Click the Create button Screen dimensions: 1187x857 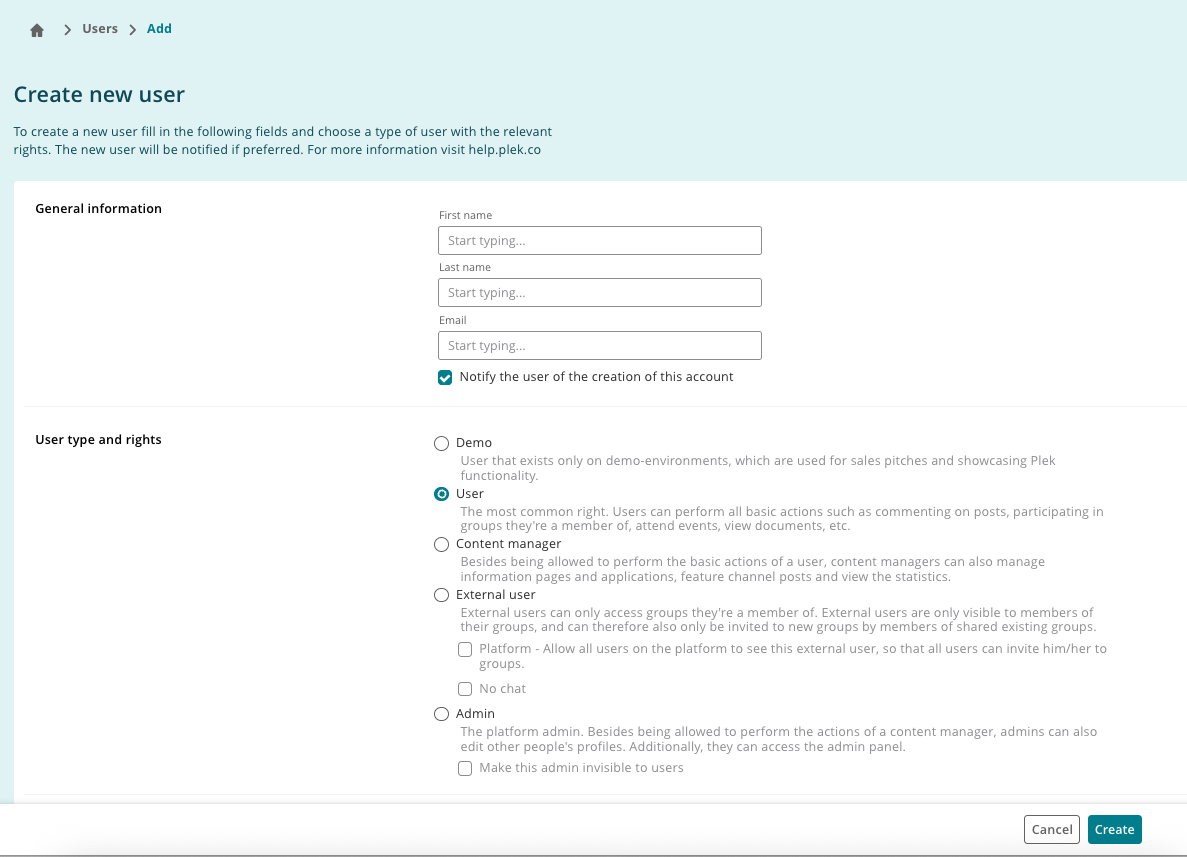pos(1114,830)
